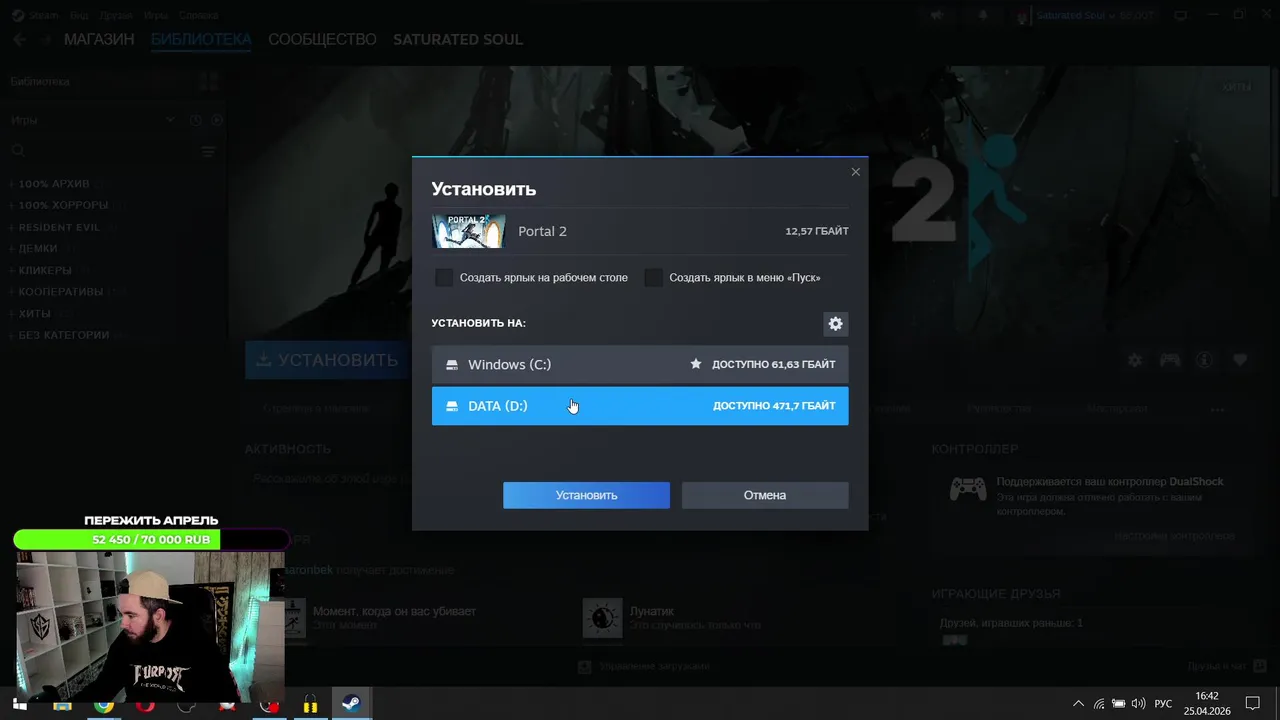1280x720 pixels.
Task: Open the Руководства tab on the game page
Action: click(999, 409)
